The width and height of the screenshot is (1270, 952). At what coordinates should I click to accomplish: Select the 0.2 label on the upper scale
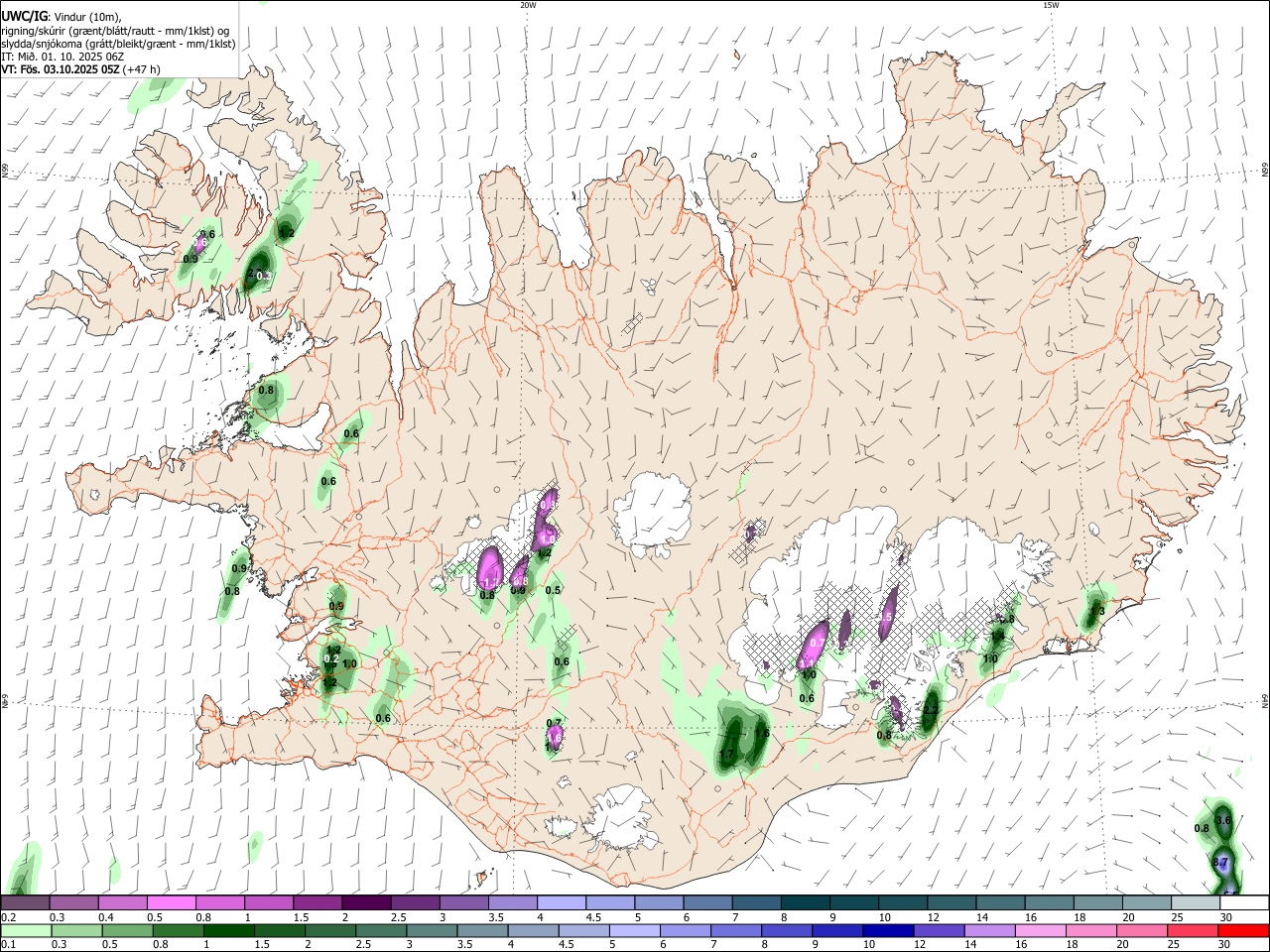[x=8, y=917]
